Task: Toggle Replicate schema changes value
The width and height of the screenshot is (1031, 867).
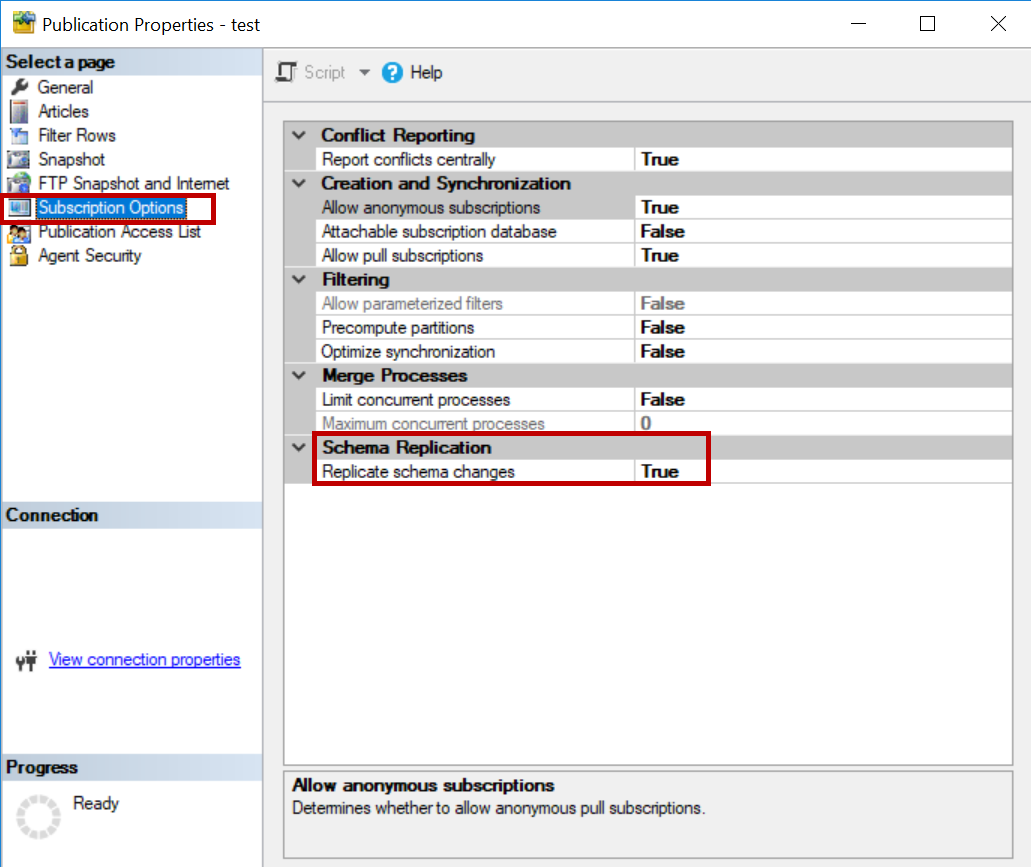Action: 660,471
